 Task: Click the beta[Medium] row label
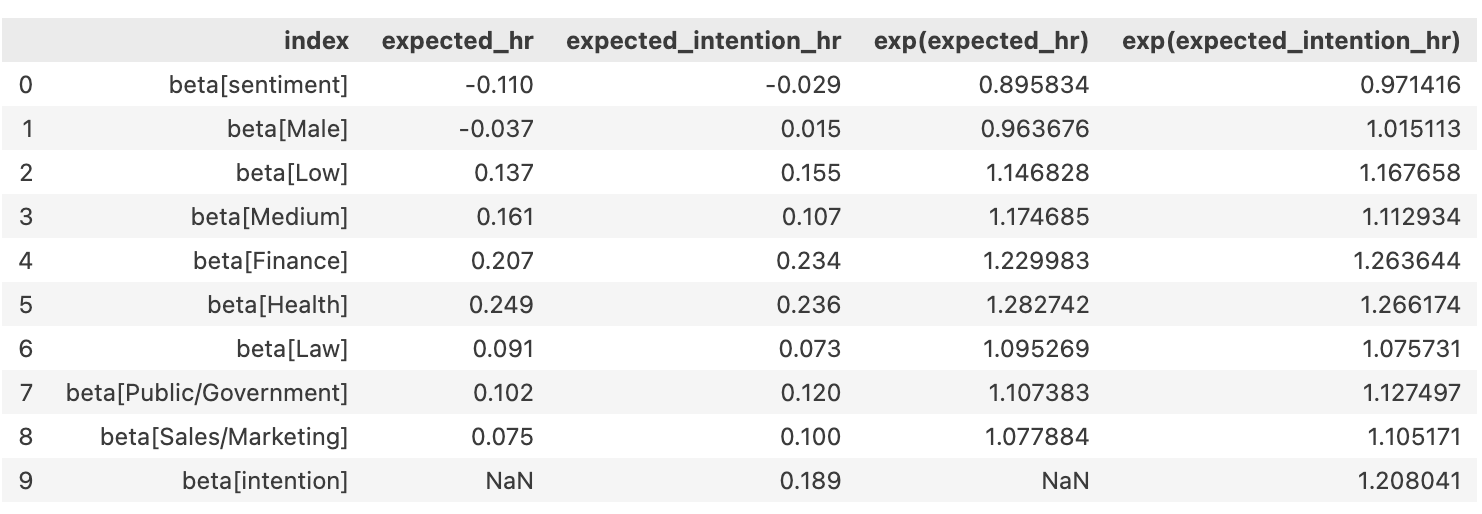pos(269,217)
